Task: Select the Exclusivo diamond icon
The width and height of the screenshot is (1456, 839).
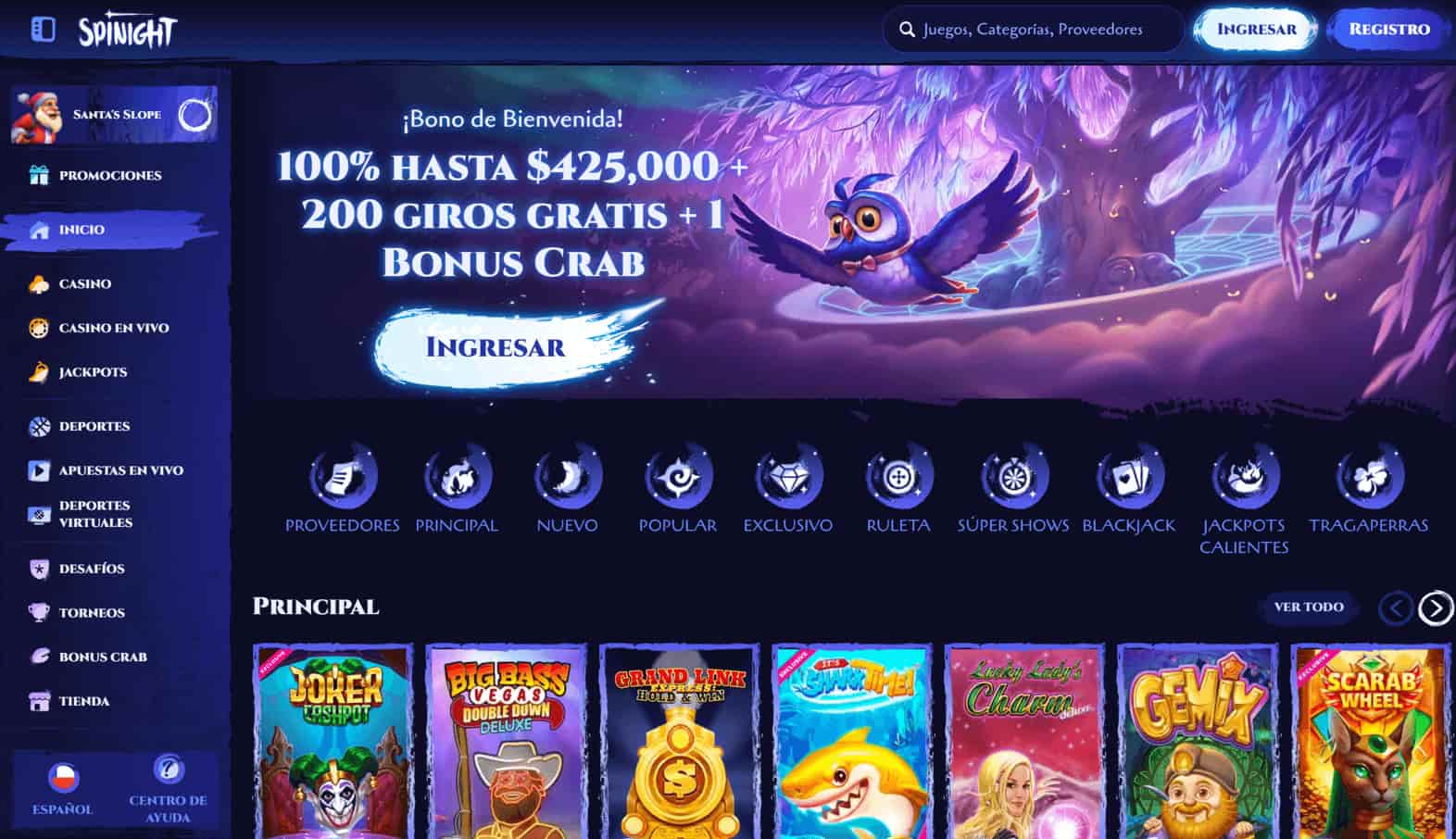Action: click(788, 477)
